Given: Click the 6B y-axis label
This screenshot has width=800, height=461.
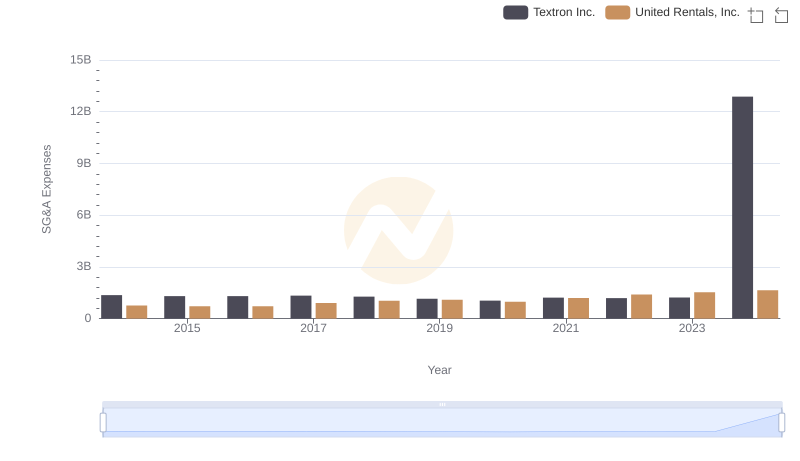Looking at the screenshot, I should pyautogui.click(x=84, y=215).
